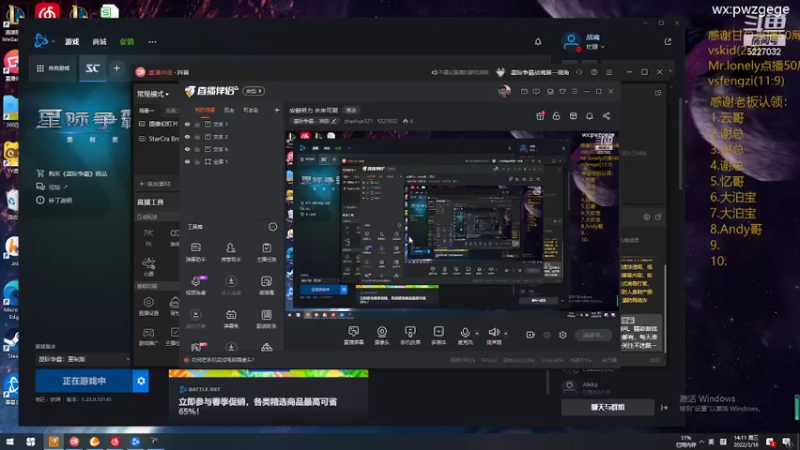Click the Battle.net notification bell

[538, 42]
